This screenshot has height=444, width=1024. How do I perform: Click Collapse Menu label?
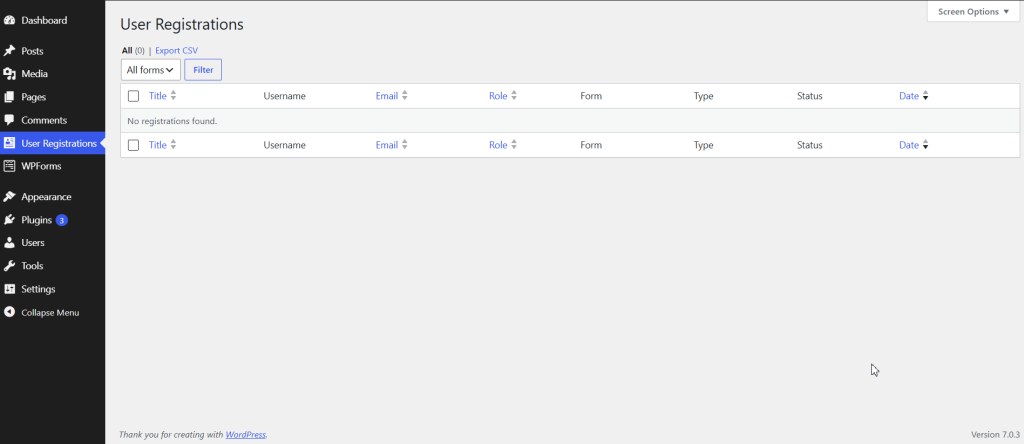coord(50,313)
